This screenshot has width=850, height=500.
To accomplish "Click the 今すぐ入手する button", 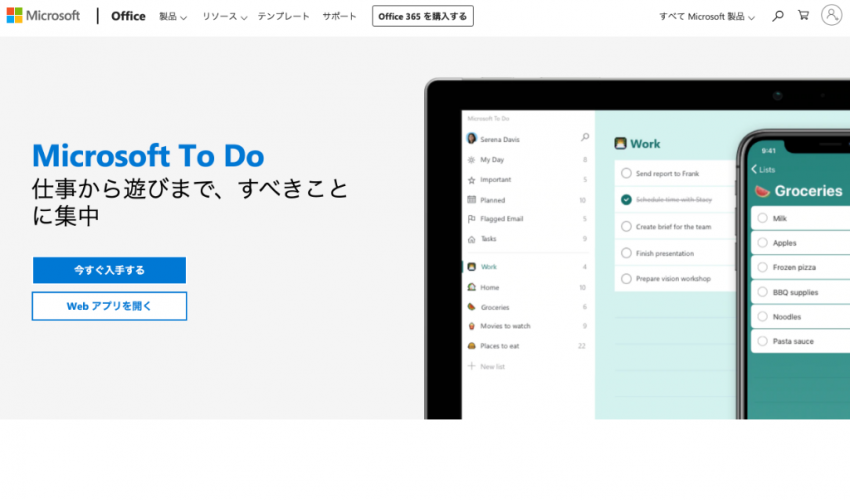I will click(x=109, y=270).
